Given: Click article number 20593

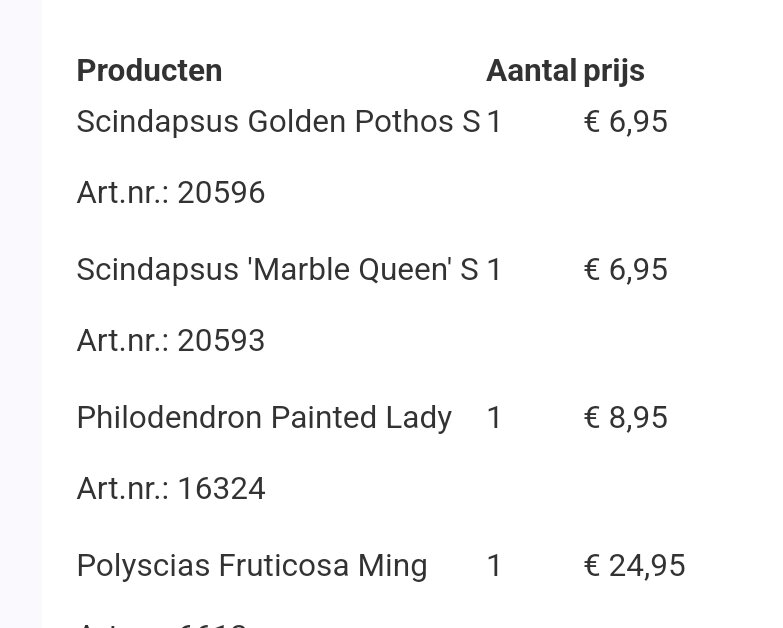Looking at the screenshot, I should pos(171,341).
